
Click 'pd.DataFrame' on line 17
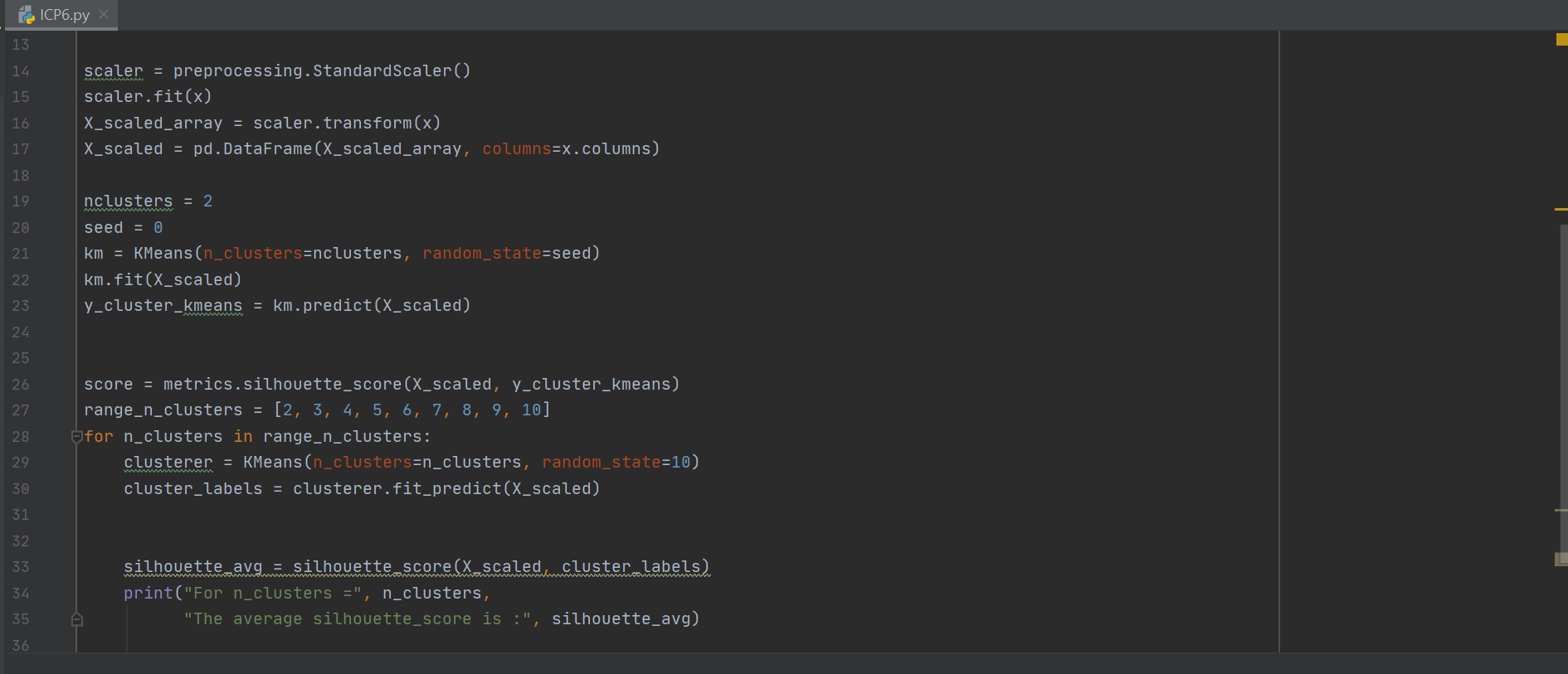click(252, 148)
